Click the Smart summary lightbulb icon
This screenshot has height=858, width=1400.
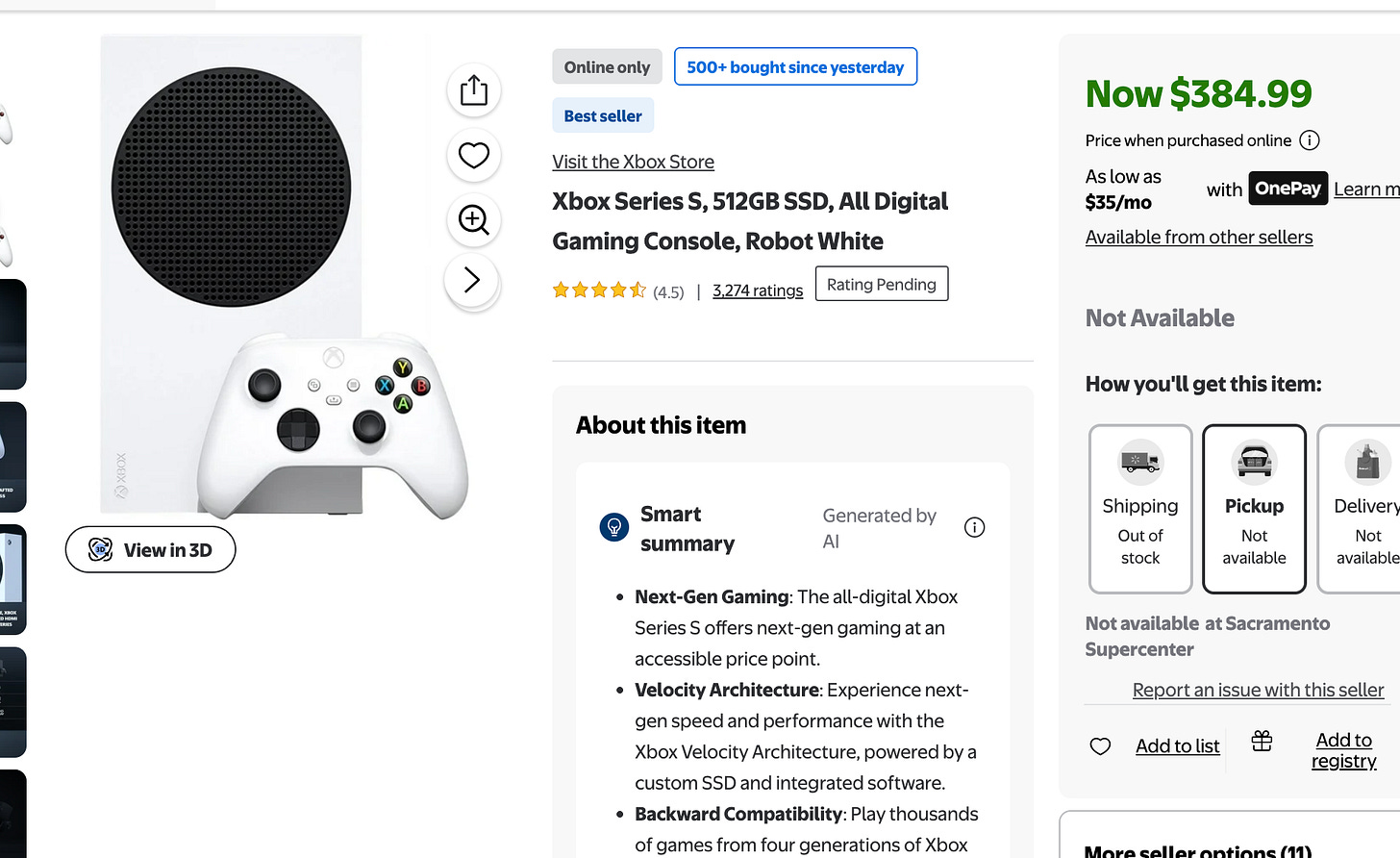coord(613,527)
